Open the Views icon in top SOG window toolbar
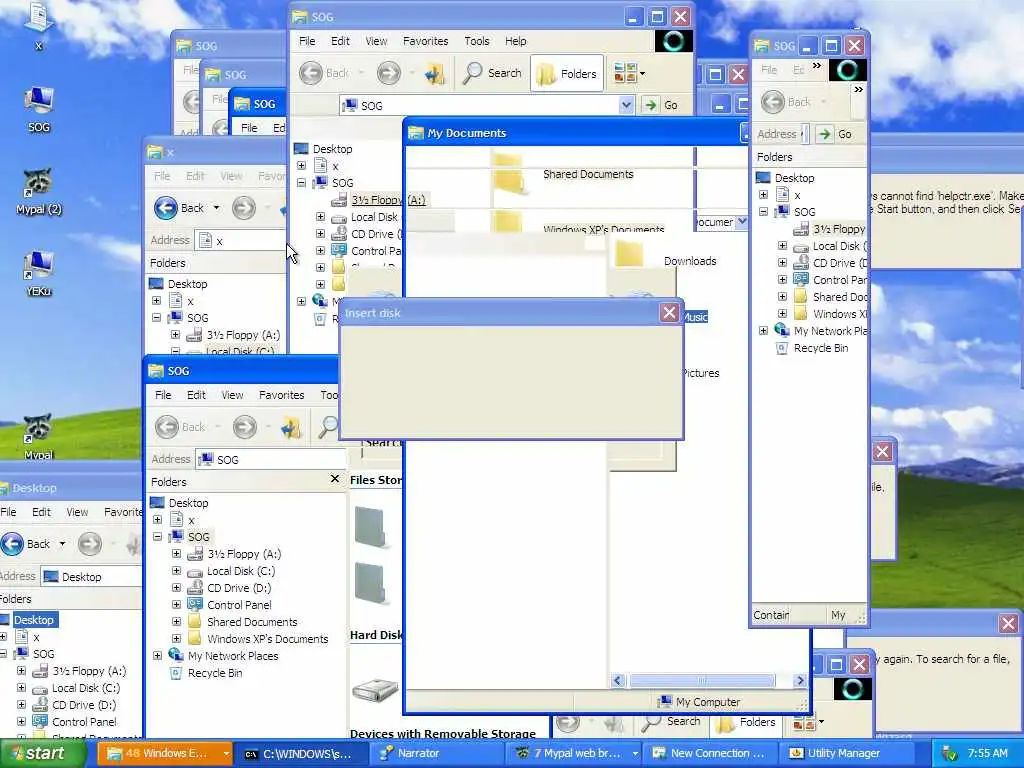Viewport: 1024px width, 768px height. point(626,73)
